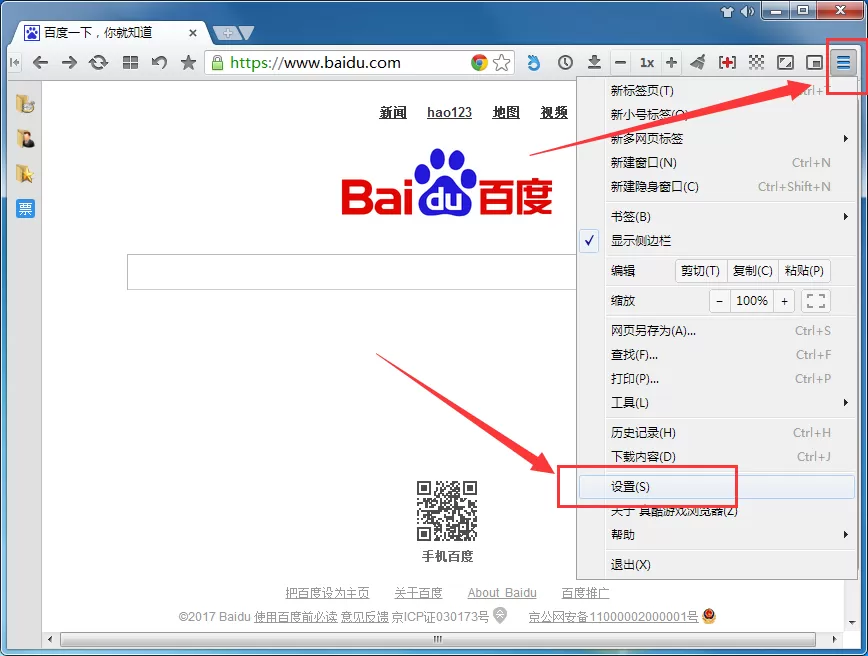Open a new tab with plus button
The width and height of the screenshot is (868, 656).
coord(227,33)
